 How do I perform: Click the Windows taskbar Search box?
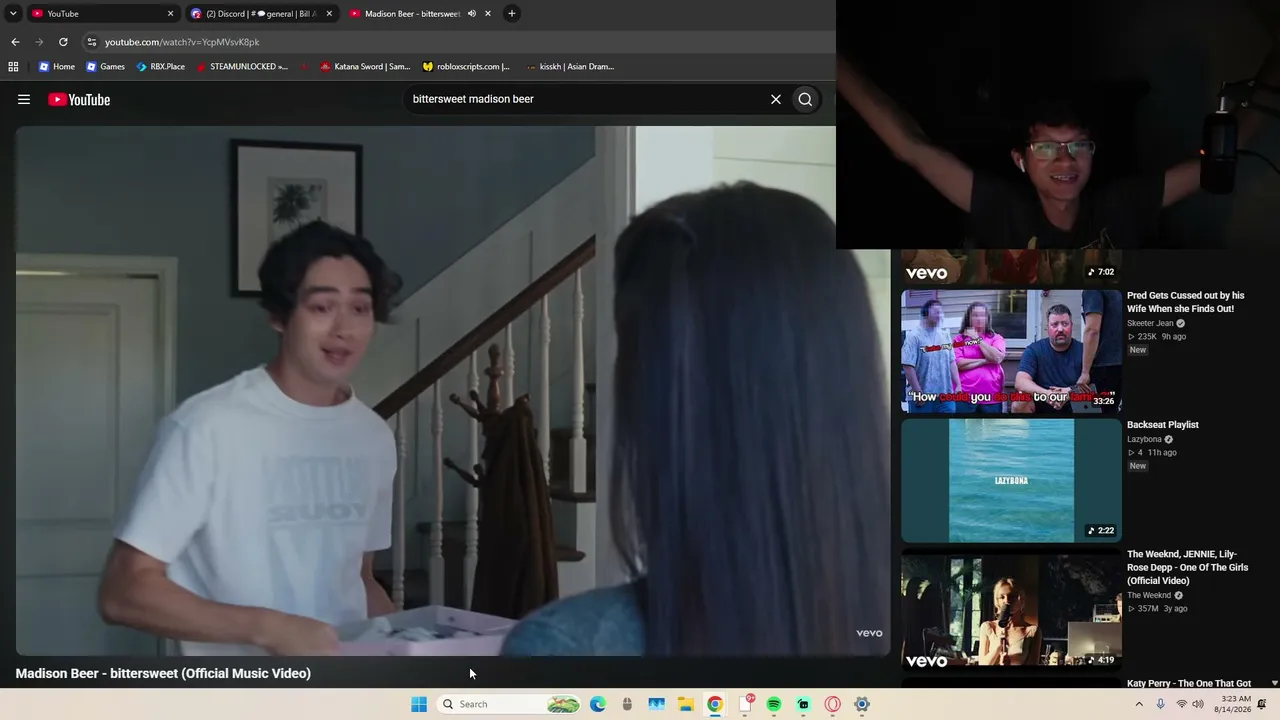(x=510, y=704)
